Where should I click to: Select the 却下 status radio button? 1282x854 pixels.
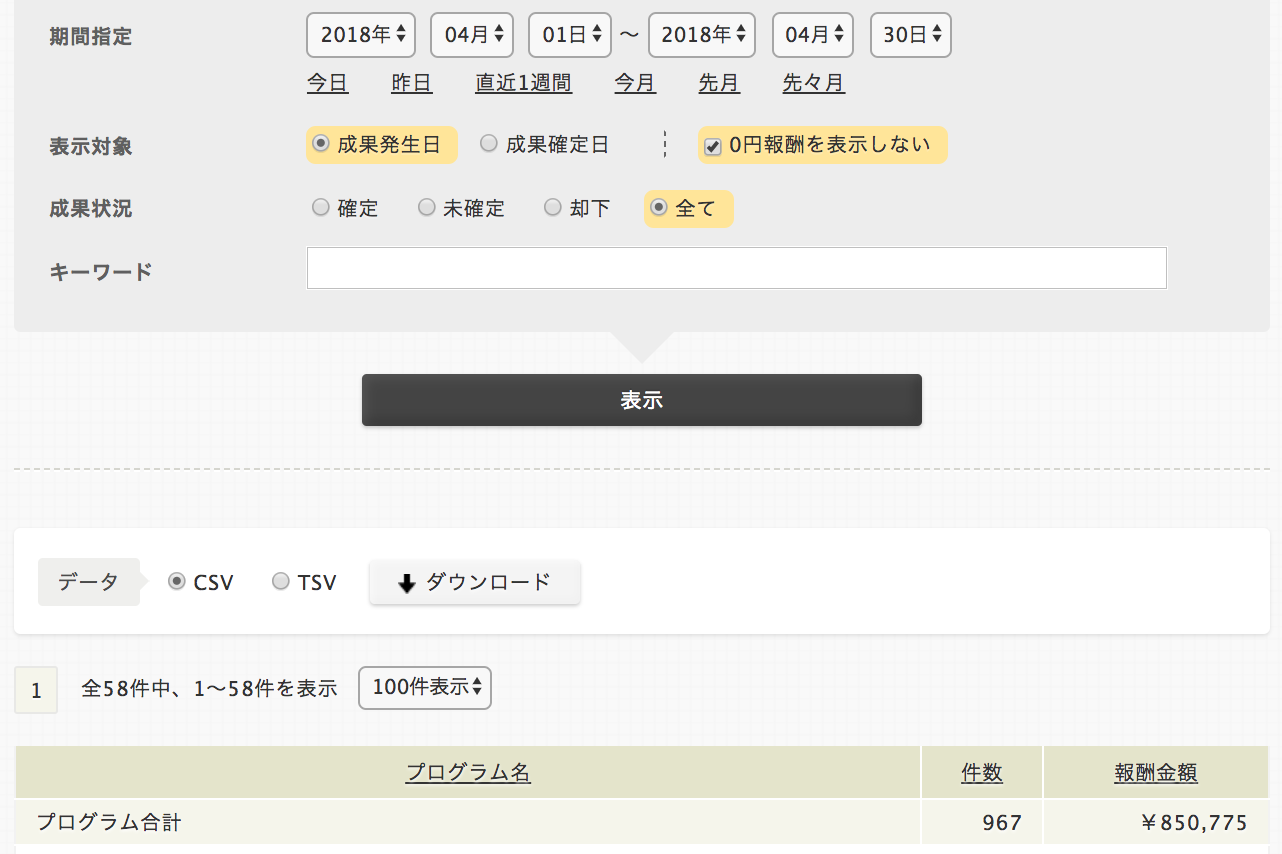(553, 207)
